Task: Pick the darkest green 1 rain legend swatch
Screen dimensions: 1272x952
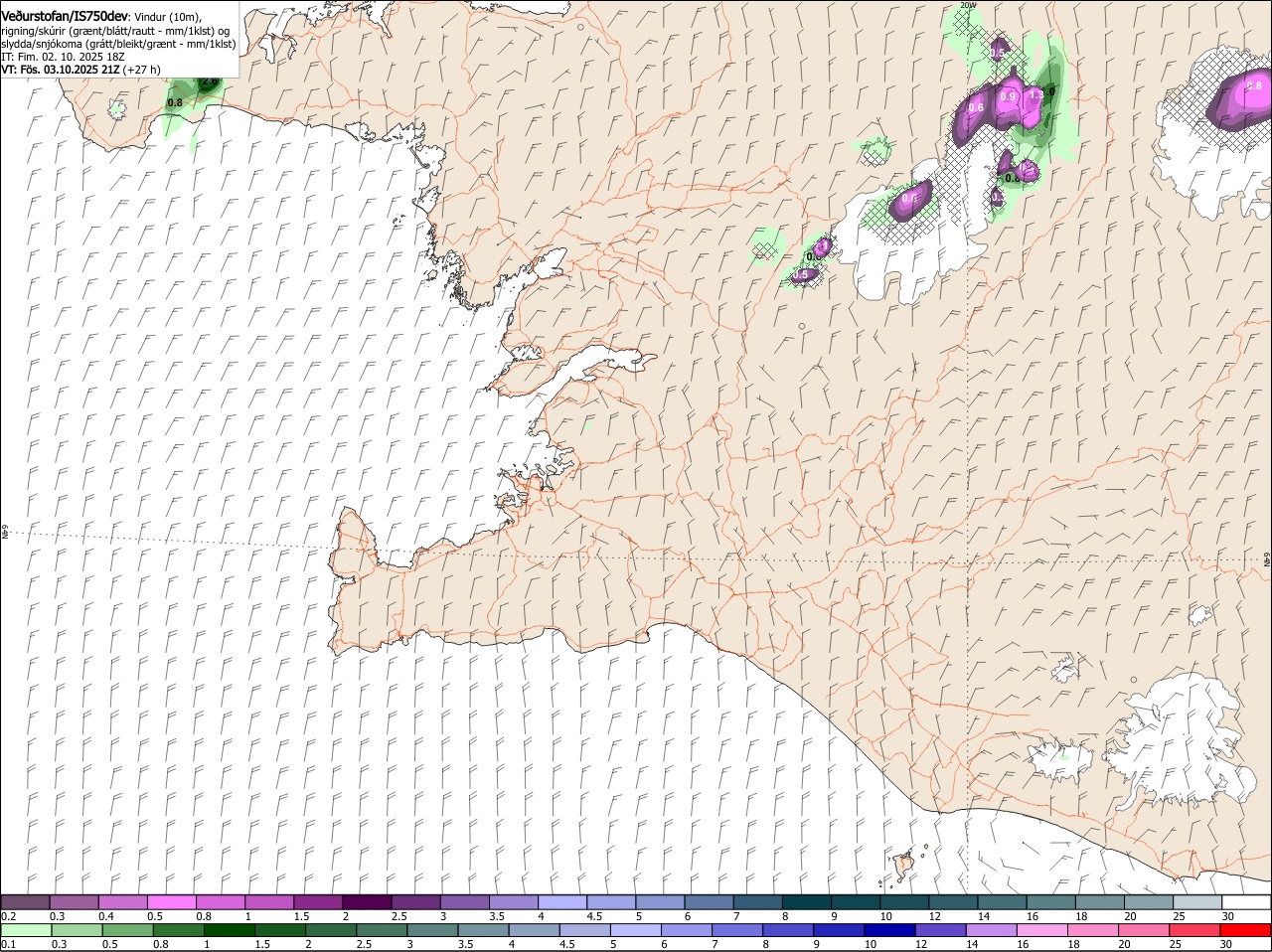Action: [x=228, y=931]
